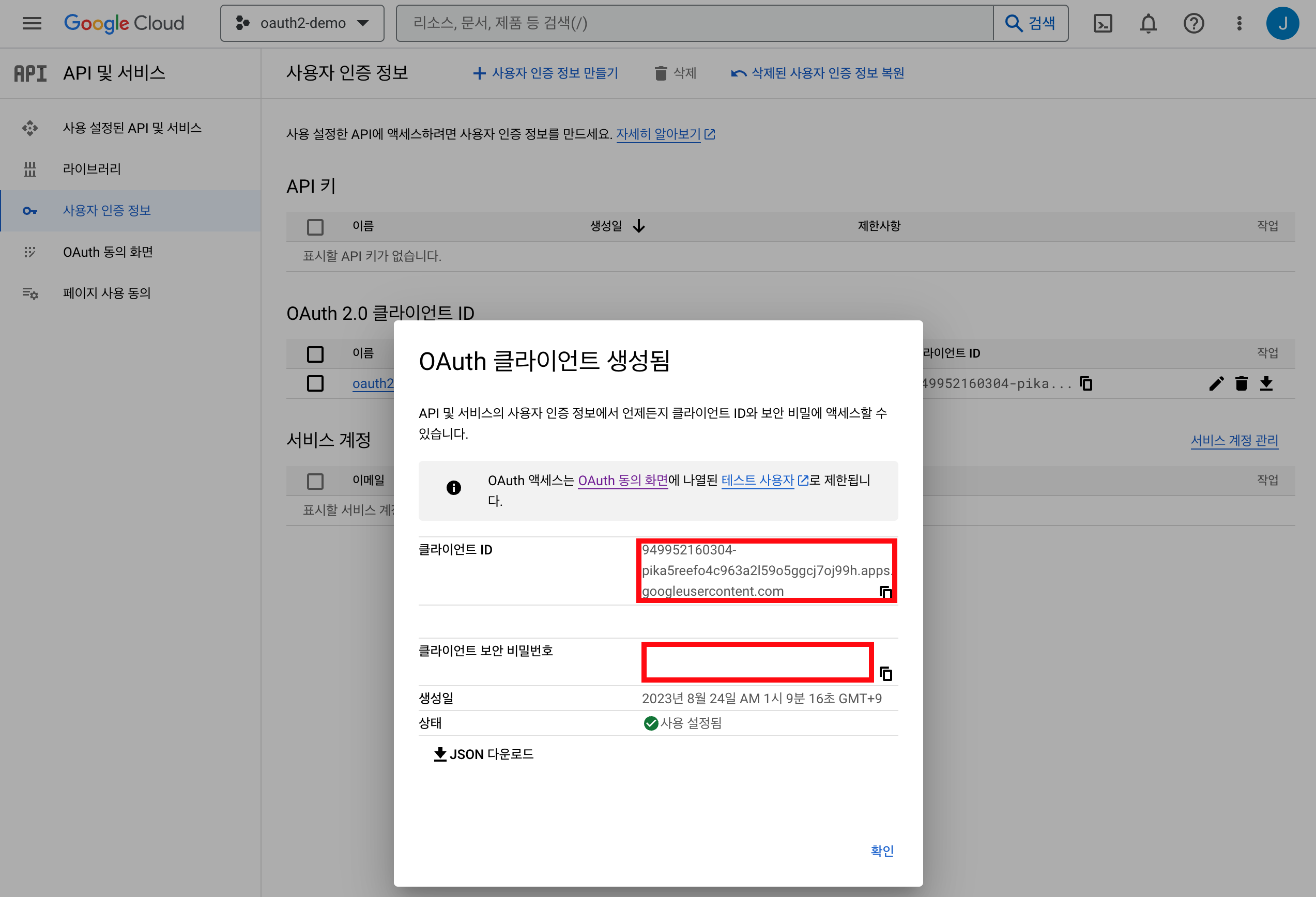Open the help question mark menu

point(1193,23)
